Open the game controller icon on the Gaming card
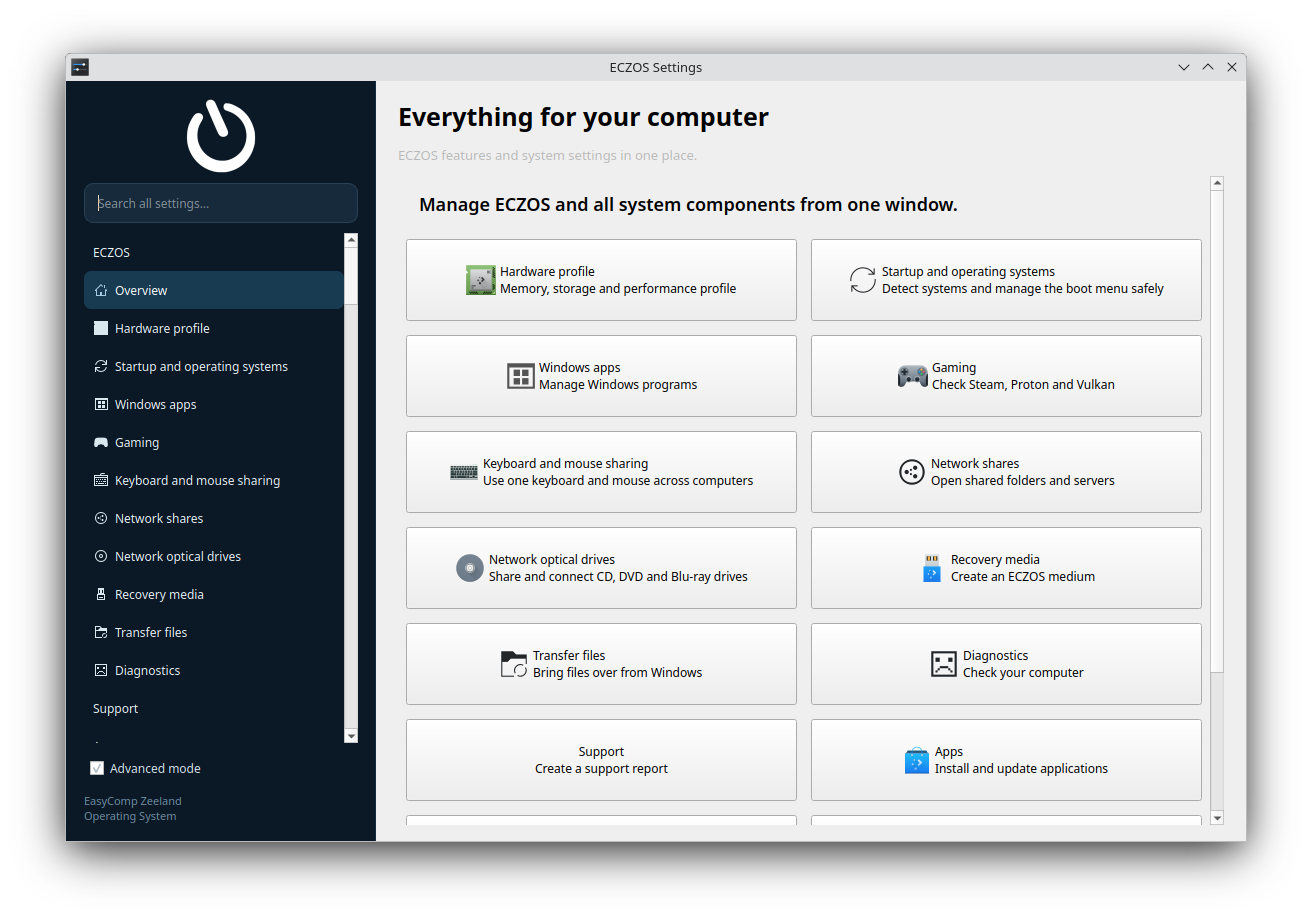 tap(912, 376)
